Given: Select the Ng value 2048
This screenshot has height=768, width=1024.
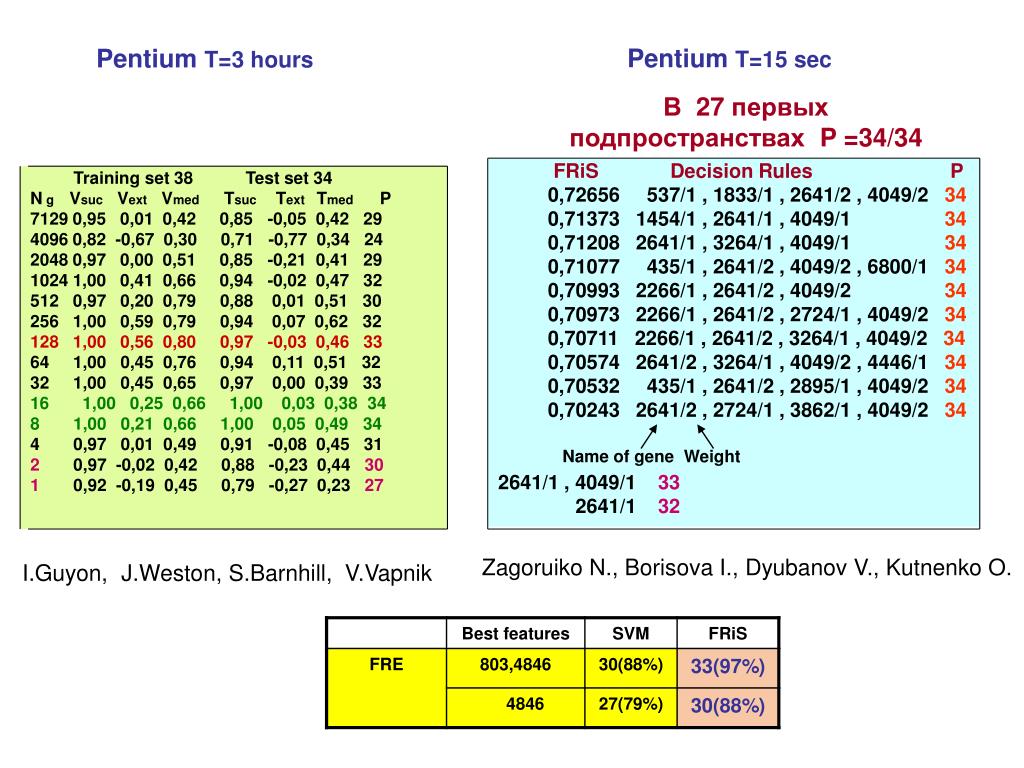Looking at the screenshot, I should tap(49, 260).
